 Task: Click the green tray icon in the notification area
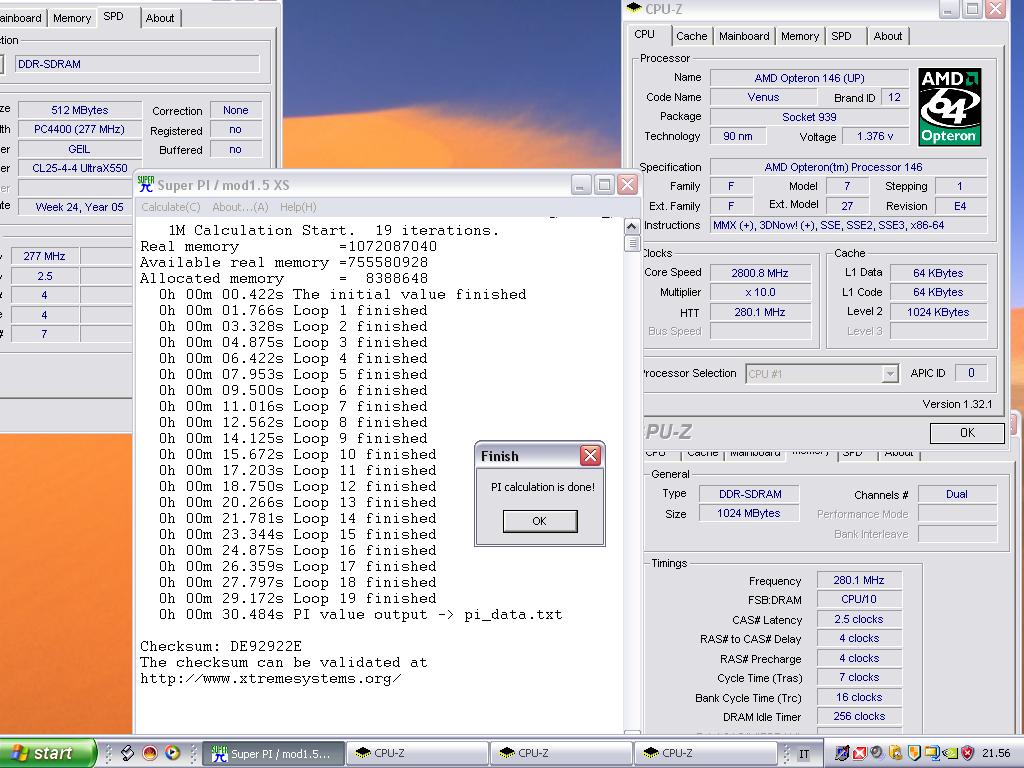[x=950, y=753]
